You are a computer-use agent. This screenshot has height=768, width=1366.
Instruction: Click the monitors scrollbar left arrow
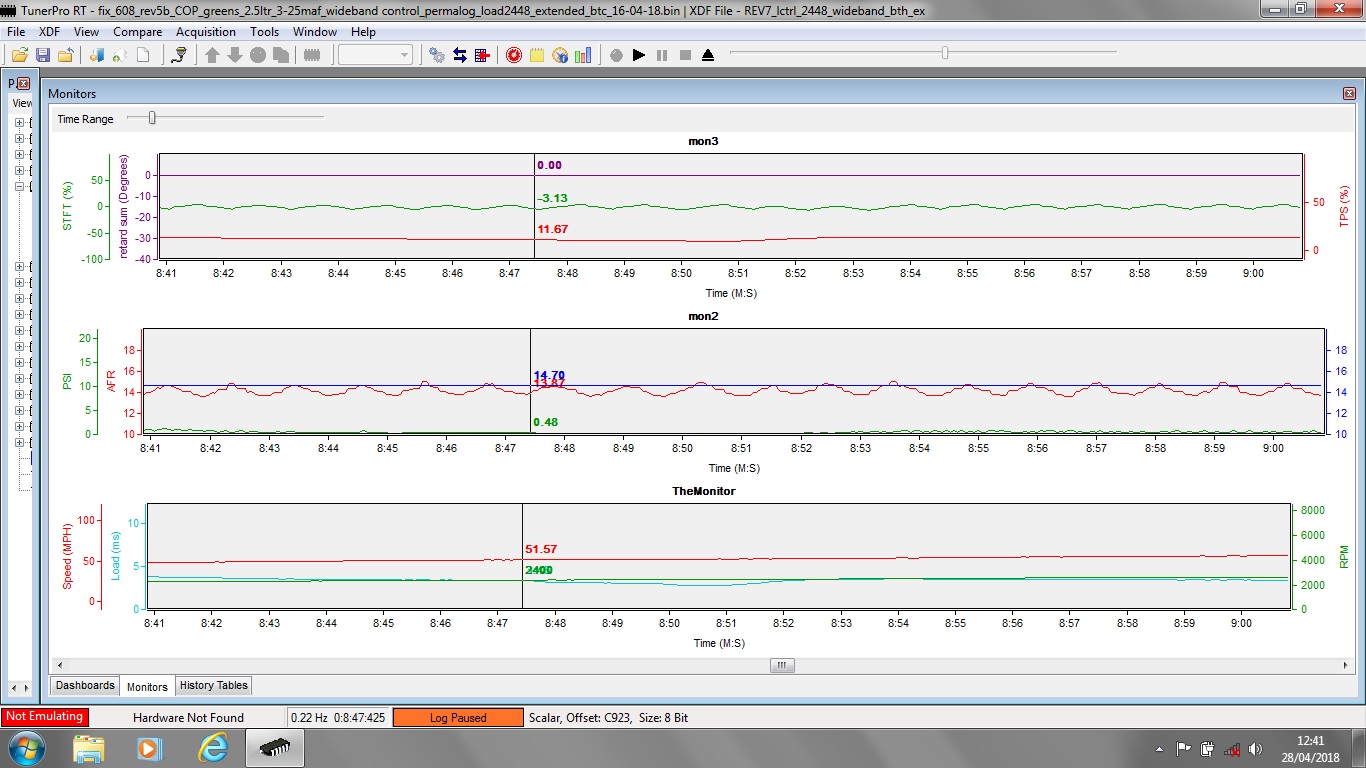point(58,665)
